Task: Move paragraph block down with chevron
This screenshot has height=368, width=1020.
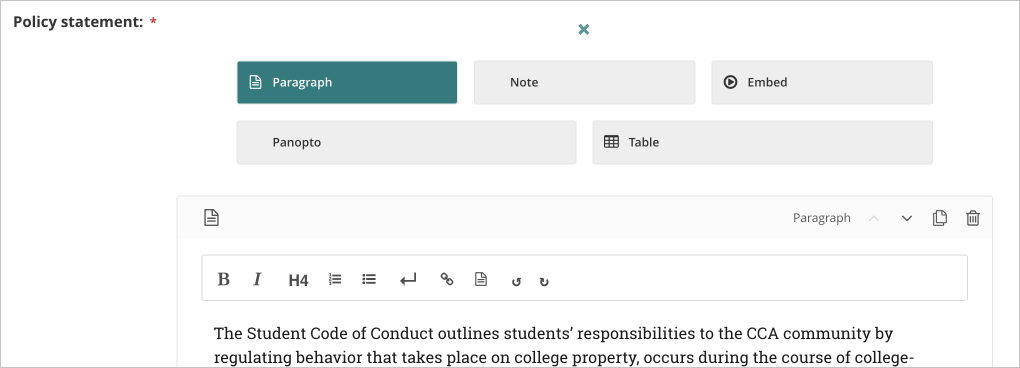Action: tap(907, 218)
